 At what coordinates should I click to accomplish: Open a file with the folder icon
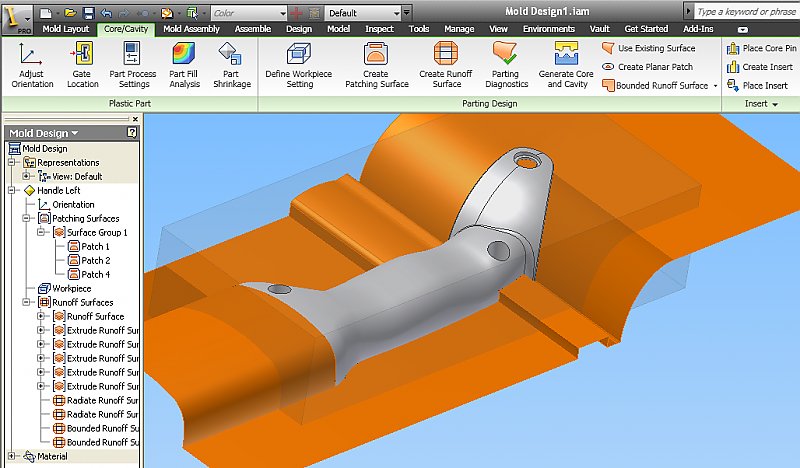pos(70,13)
